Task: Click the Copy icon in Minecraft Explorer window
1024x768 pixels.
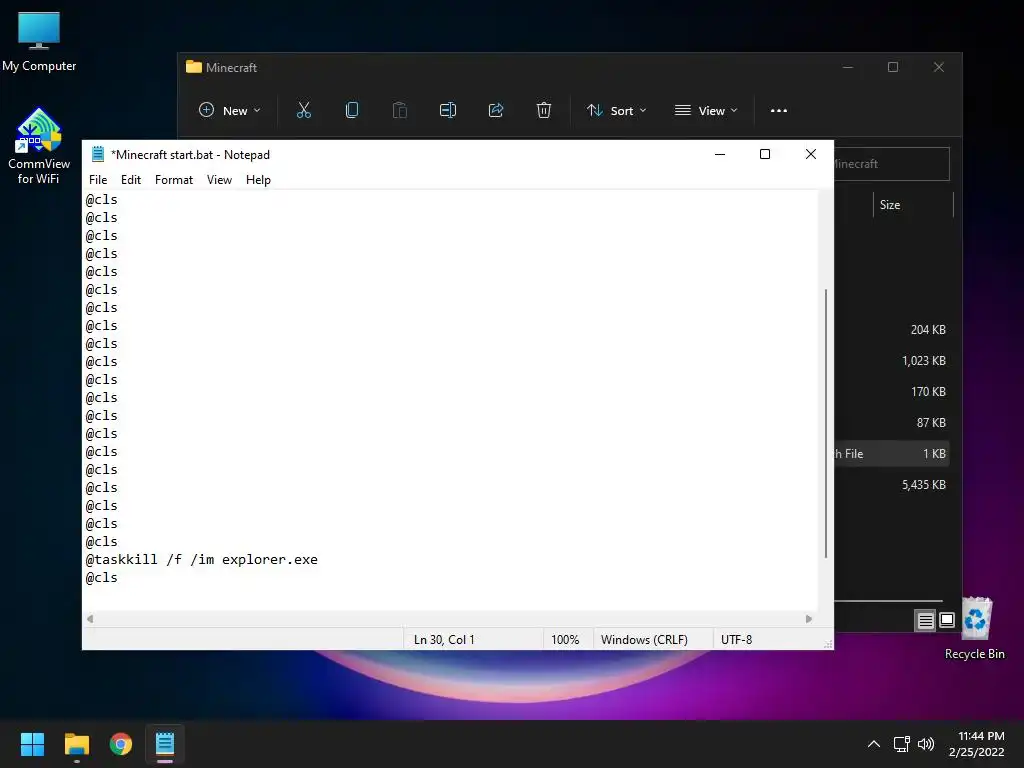Action: (351, 110)
